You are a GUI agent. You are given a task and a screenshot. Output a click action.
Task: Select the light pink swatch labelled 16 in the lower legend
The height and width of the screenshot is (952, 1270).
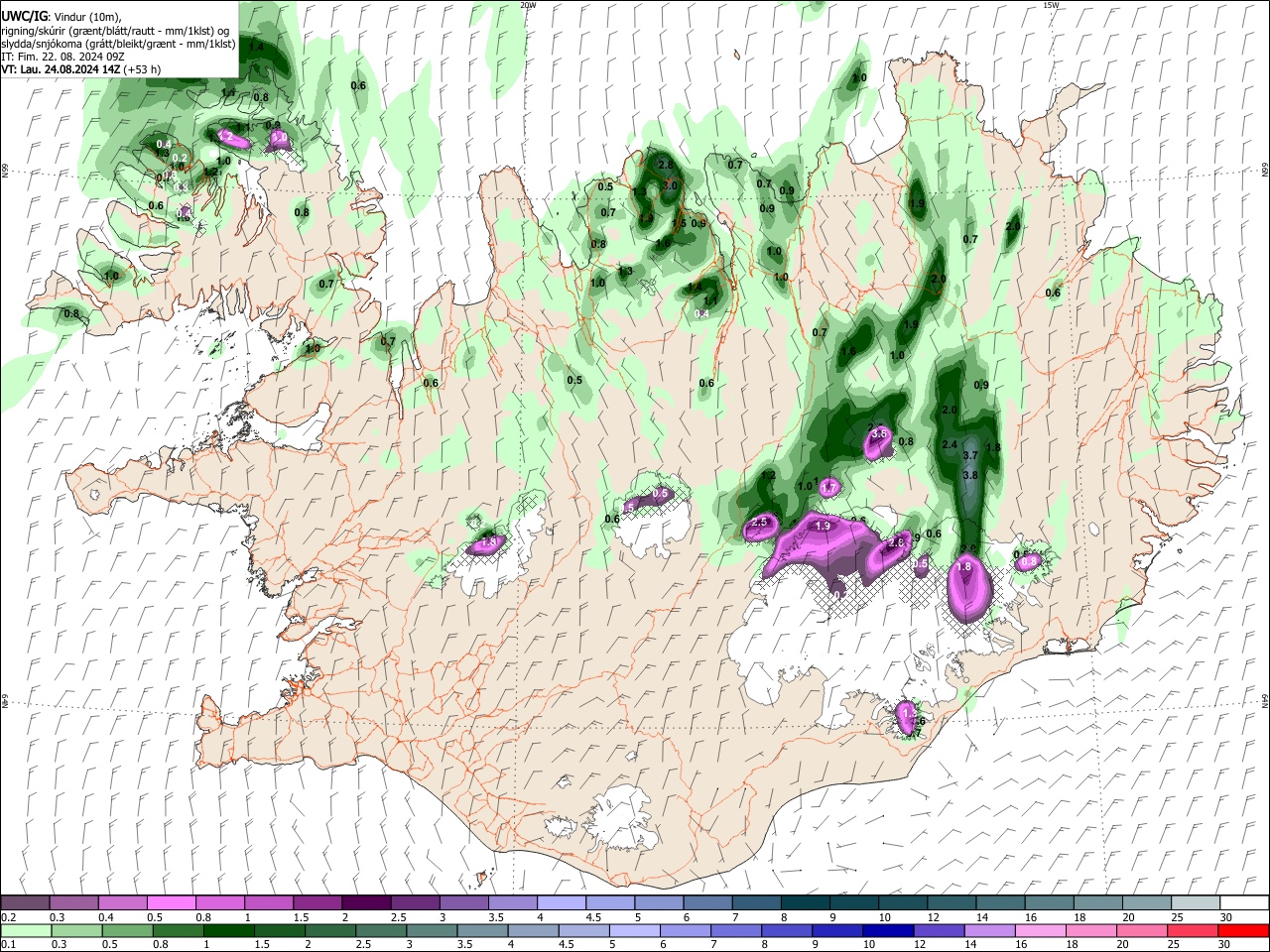click(x=1039, y=930)
